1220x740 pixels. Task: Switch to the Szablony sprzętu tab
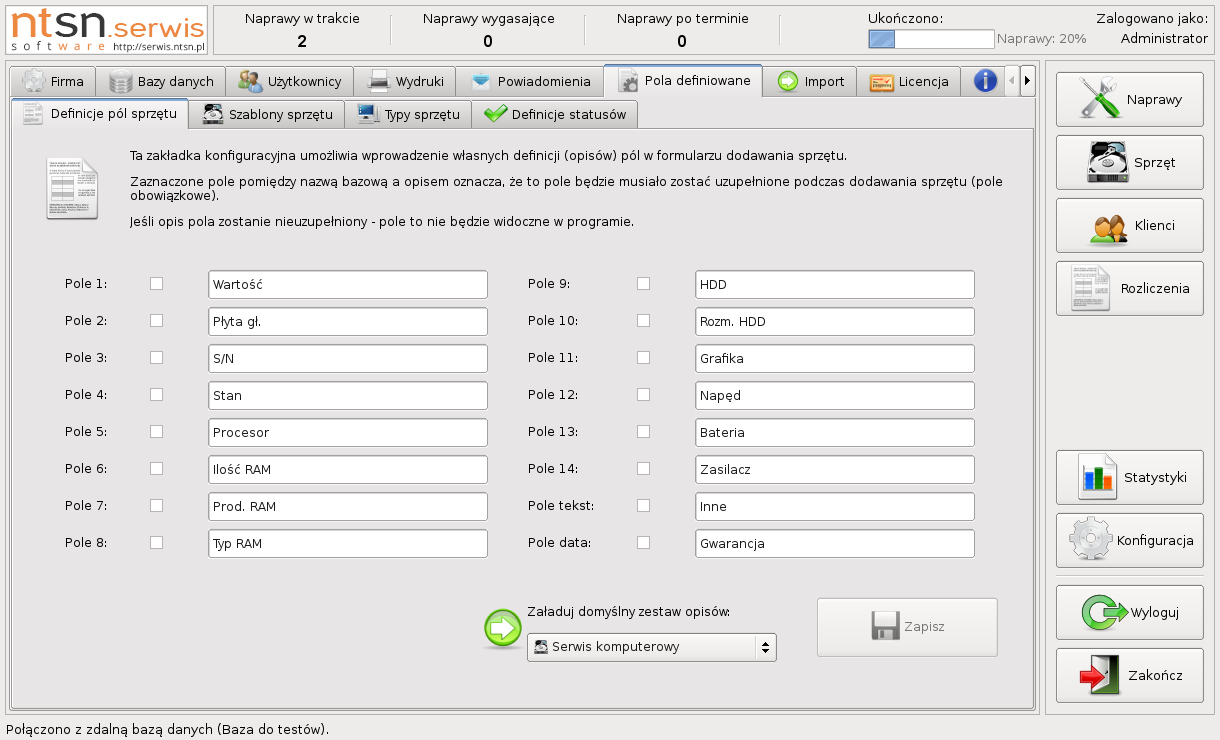pyautogui.click(x=268, y=114)
